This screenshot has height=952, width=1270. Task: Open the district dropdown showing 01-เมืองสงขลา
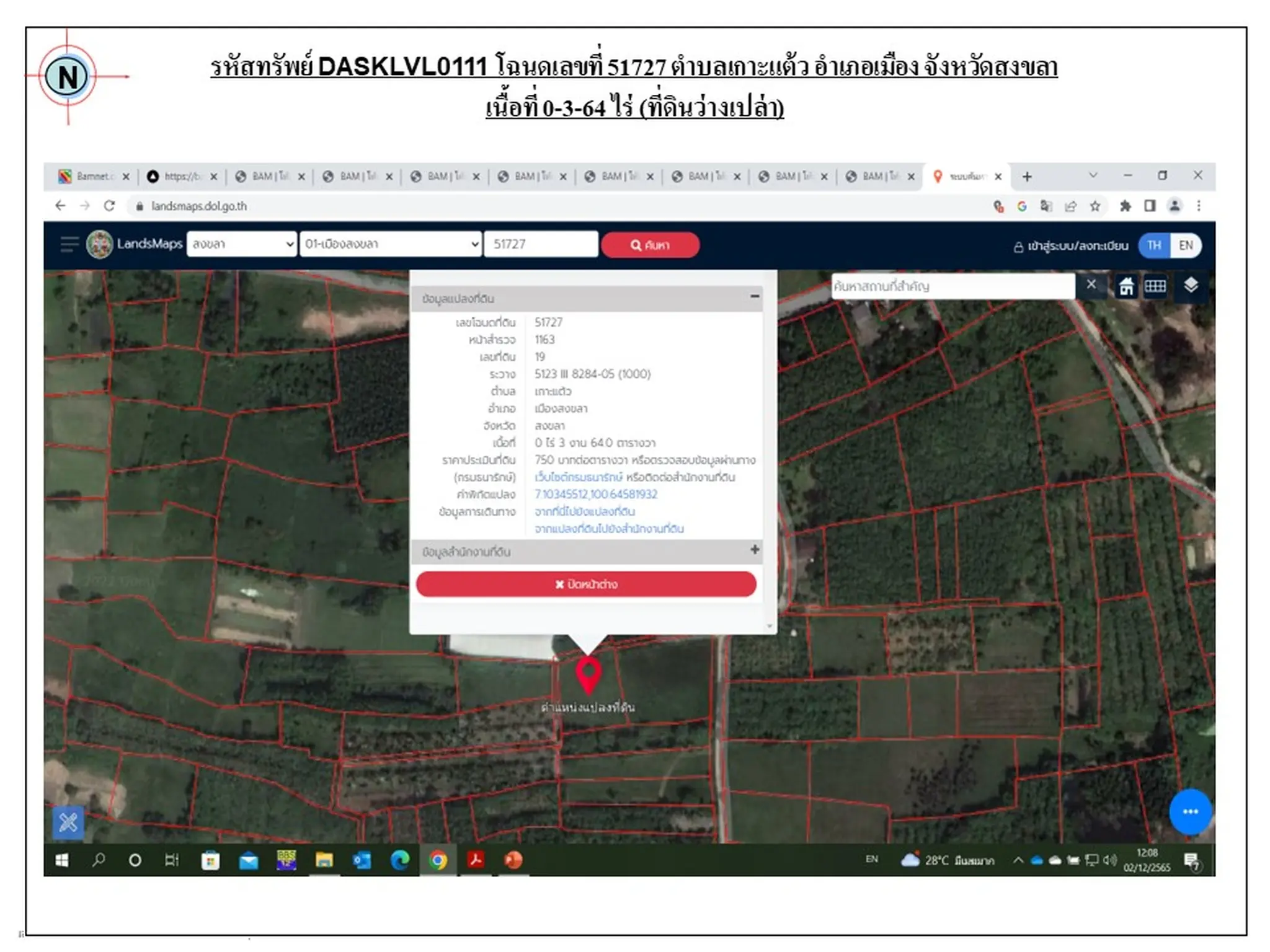(x=391, y=244)
